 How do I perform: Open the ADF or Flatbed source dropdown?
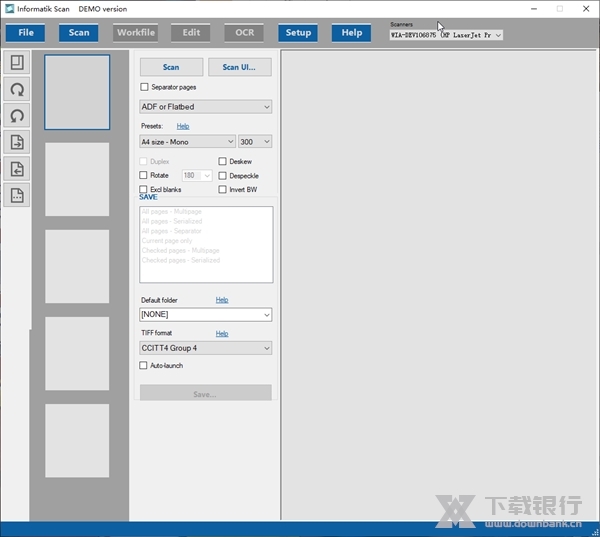(205, 107)
